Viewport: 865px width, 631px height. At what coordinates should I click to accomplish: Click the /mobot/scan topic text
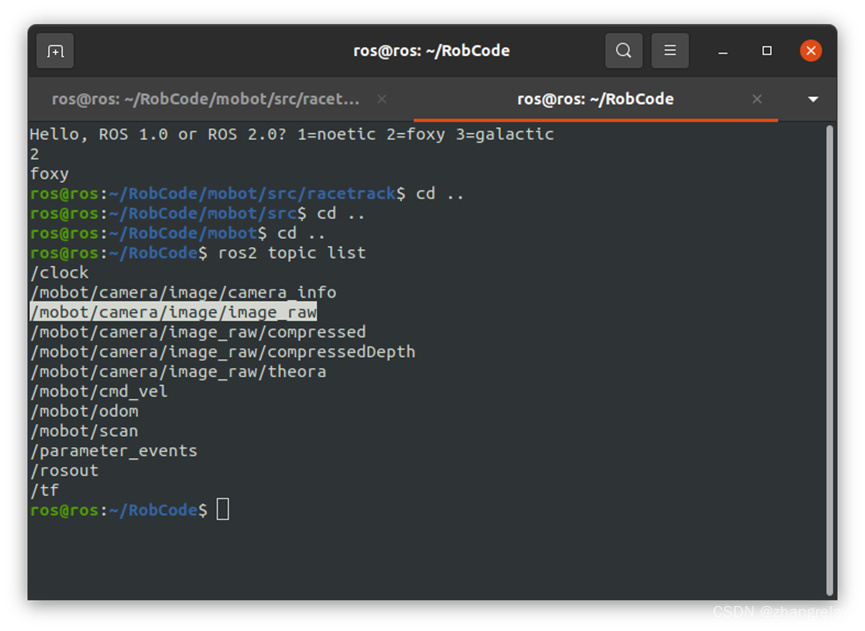coord(84,430)
